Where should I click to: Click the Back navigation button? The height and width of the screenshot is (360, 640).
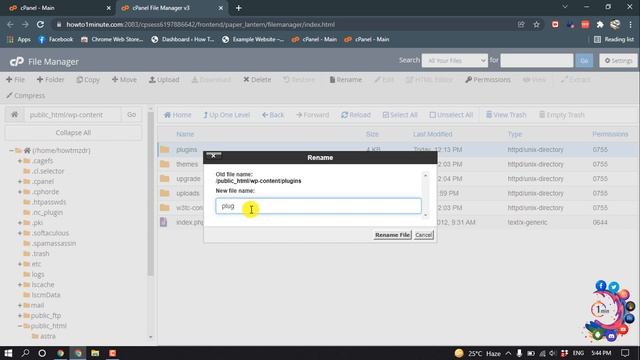[273, 115]
